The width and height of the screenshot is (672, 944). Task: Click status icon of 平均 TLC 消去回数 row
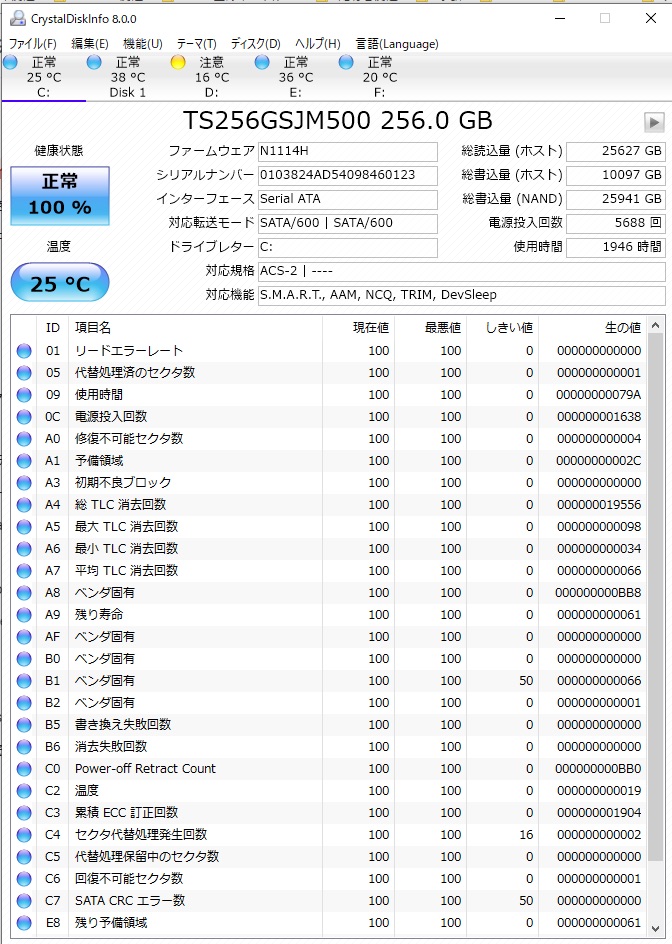(24, 571)
